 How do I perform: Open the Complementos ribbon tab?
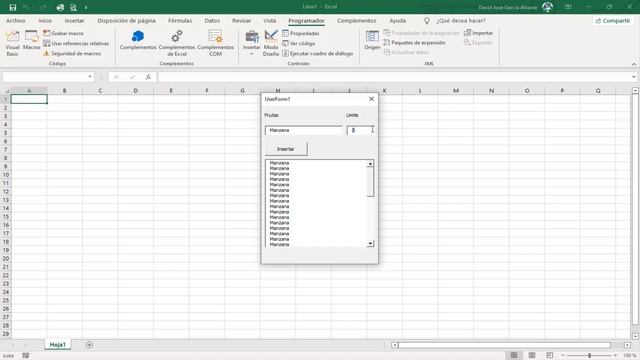357,20
